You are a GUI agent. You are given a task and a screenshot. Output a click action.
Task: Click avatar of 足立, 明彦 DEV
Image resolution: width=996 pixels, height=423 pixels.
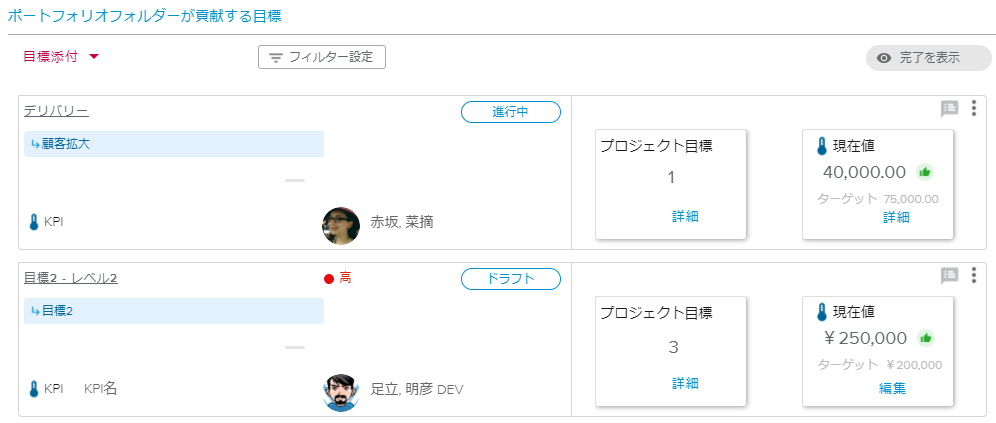pos(341,389)
